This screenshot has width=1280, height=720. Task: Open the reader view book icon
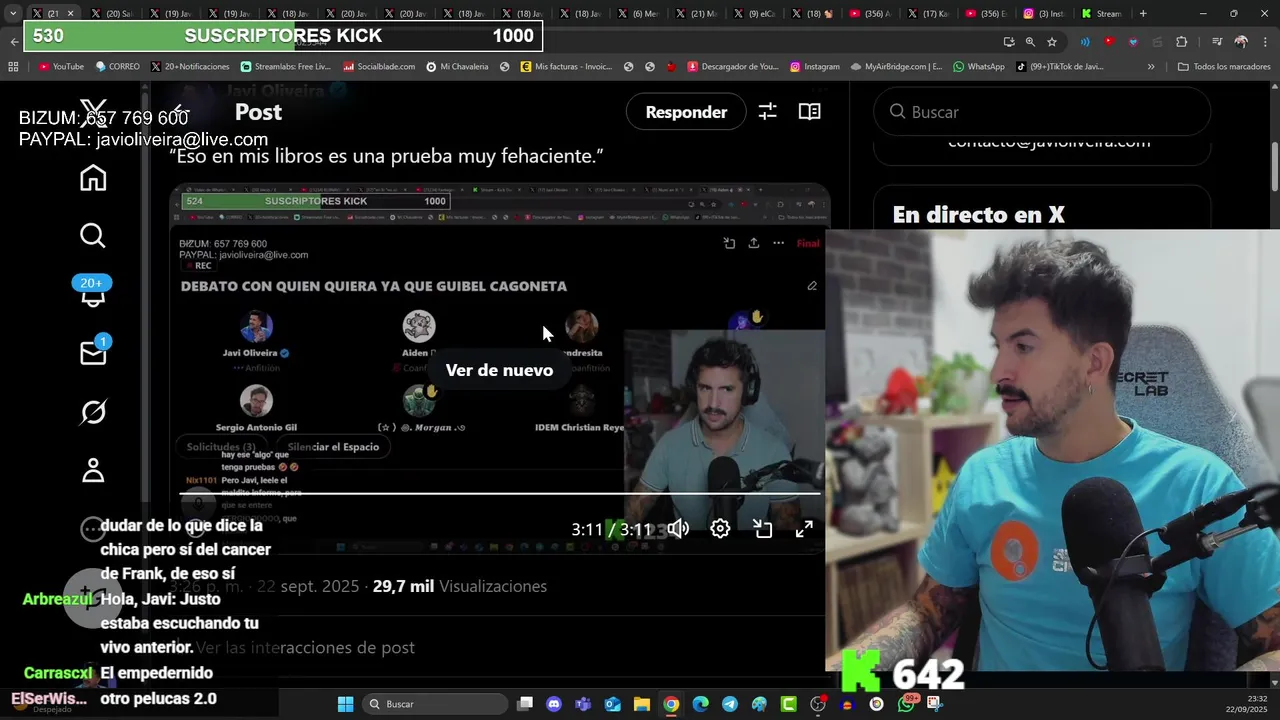(810, 112)
